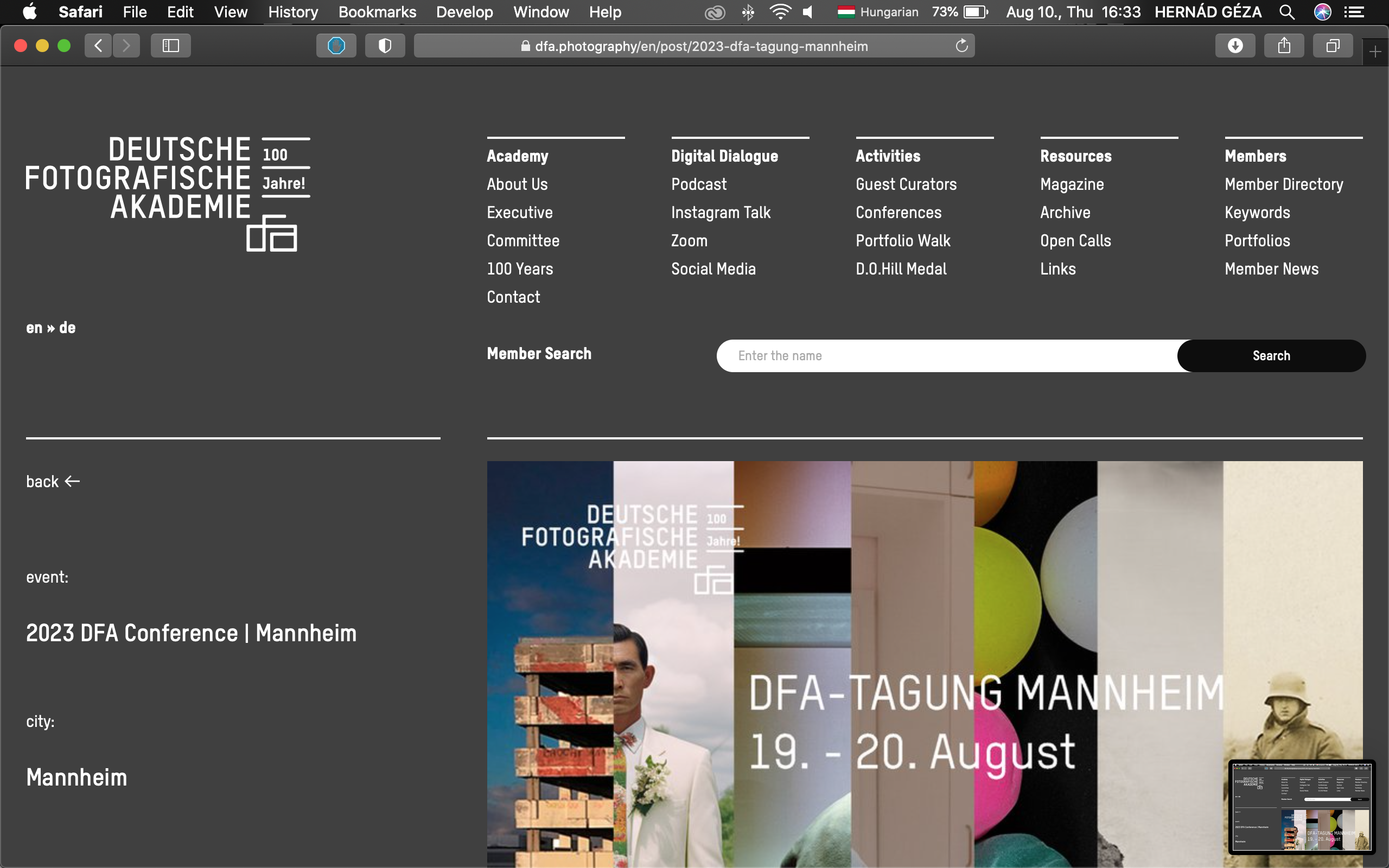Open the Bookmarks menu
This screenshot has width=1389, height=868.
point(377,12)
